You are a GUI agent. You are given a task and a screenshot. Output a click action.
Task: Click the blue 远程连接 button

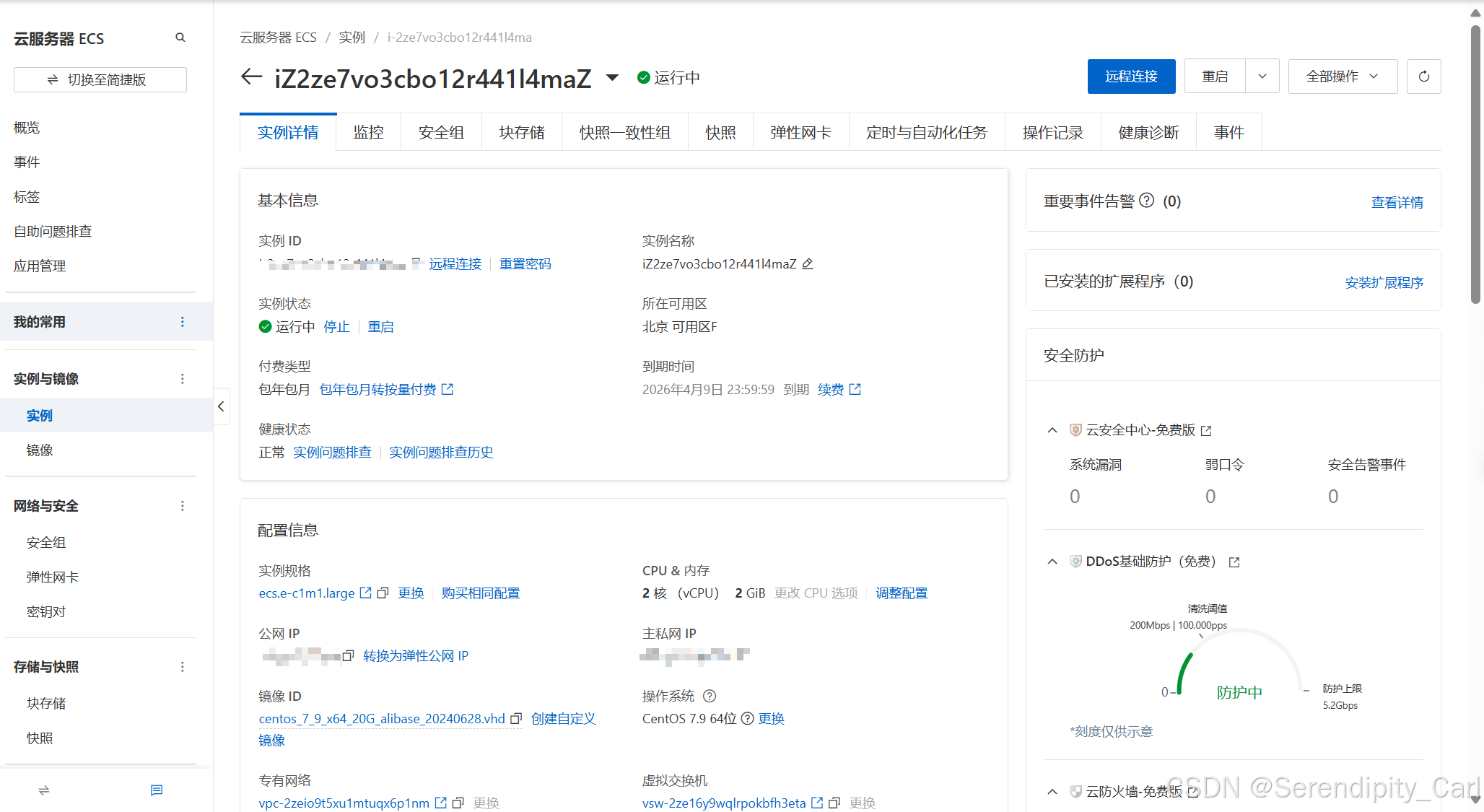1131,77
